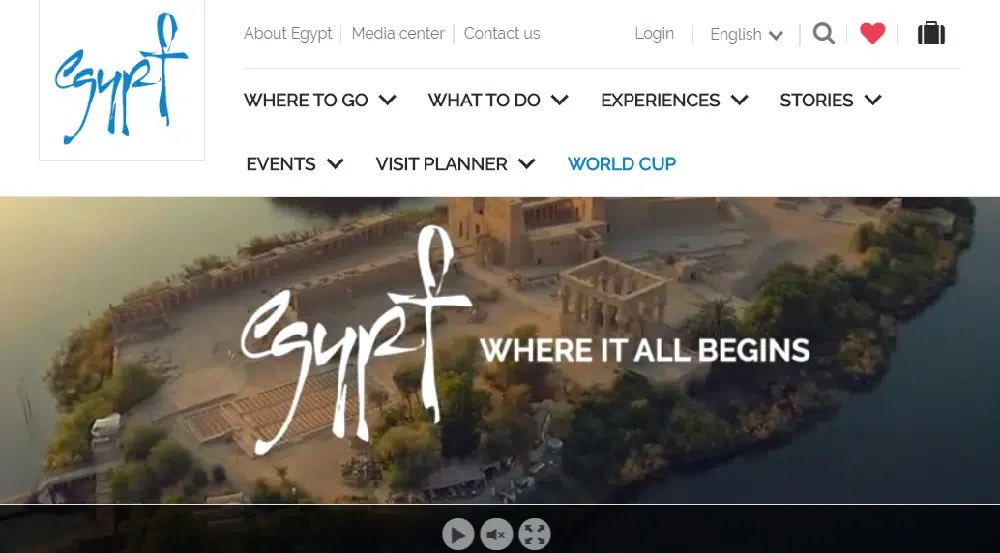Toggle the video mute speaker button

point(496,535)
